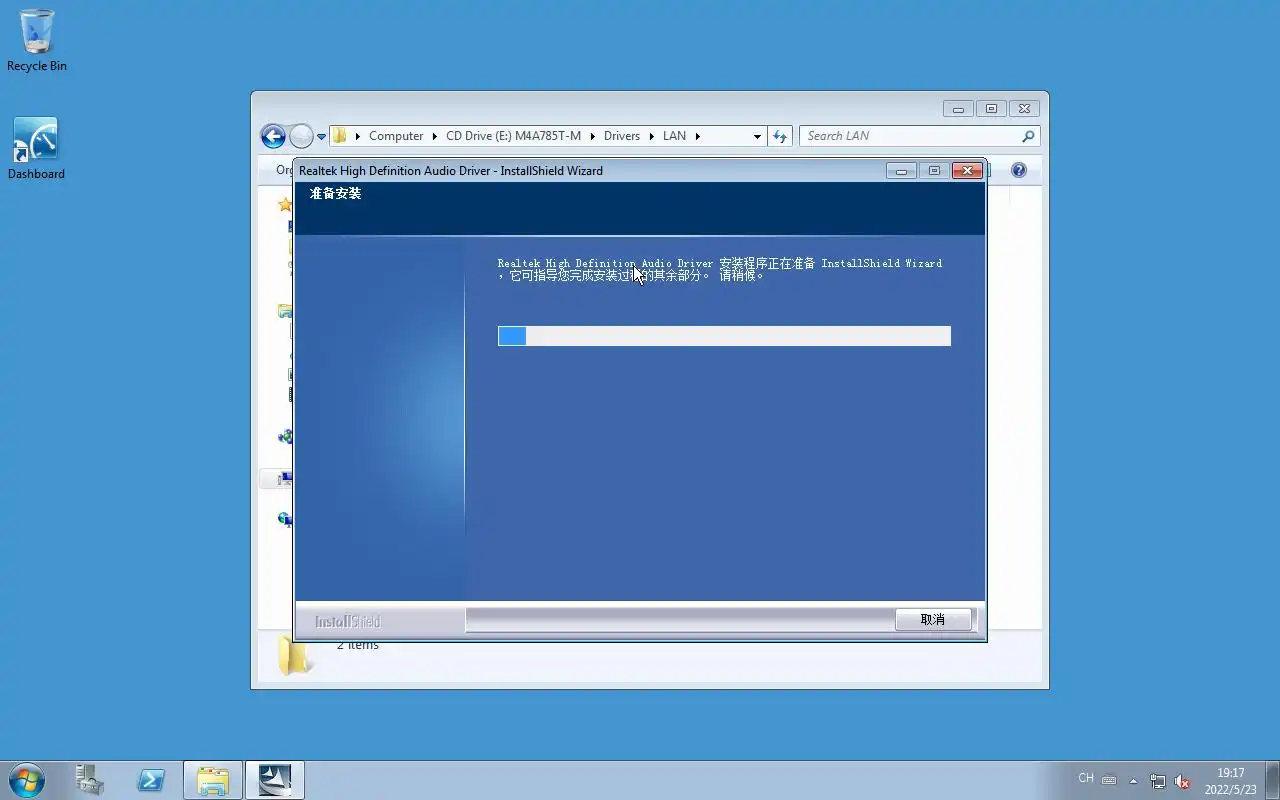This screenshot has width=1280, height=800.
Task: Open the clock showing 19:17
Action: (1230, 781)
